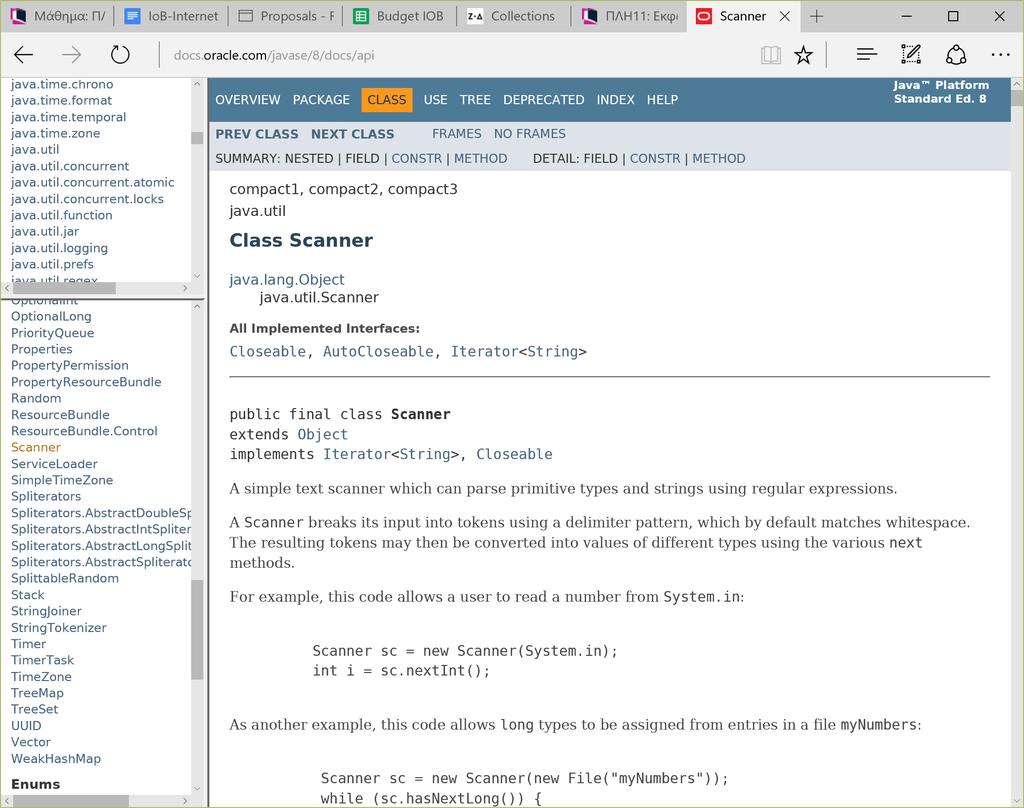Open Properties class in class list
Image resolution: width=1024 pixels, height=808 pixels.
41,349
